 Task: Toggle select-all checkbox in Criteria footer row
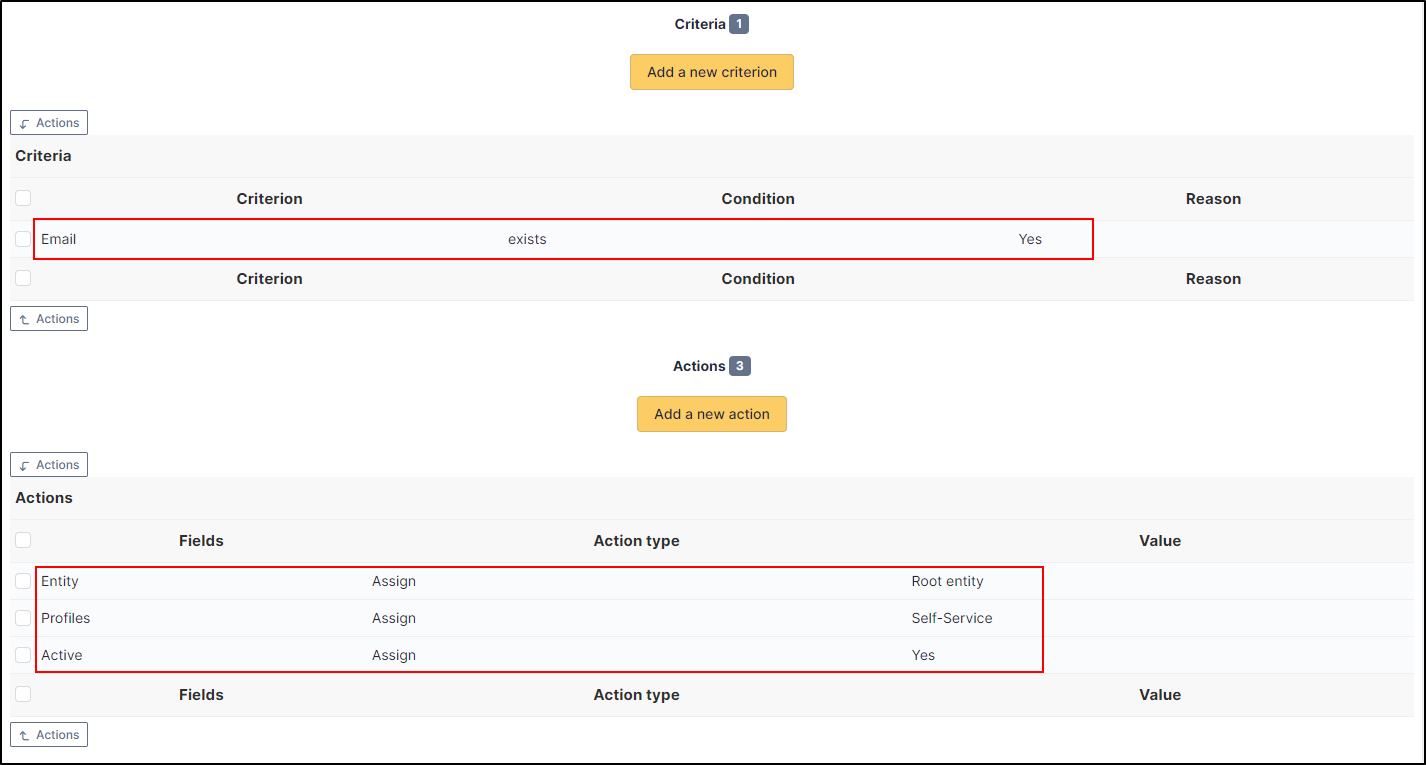pos(23,278)
